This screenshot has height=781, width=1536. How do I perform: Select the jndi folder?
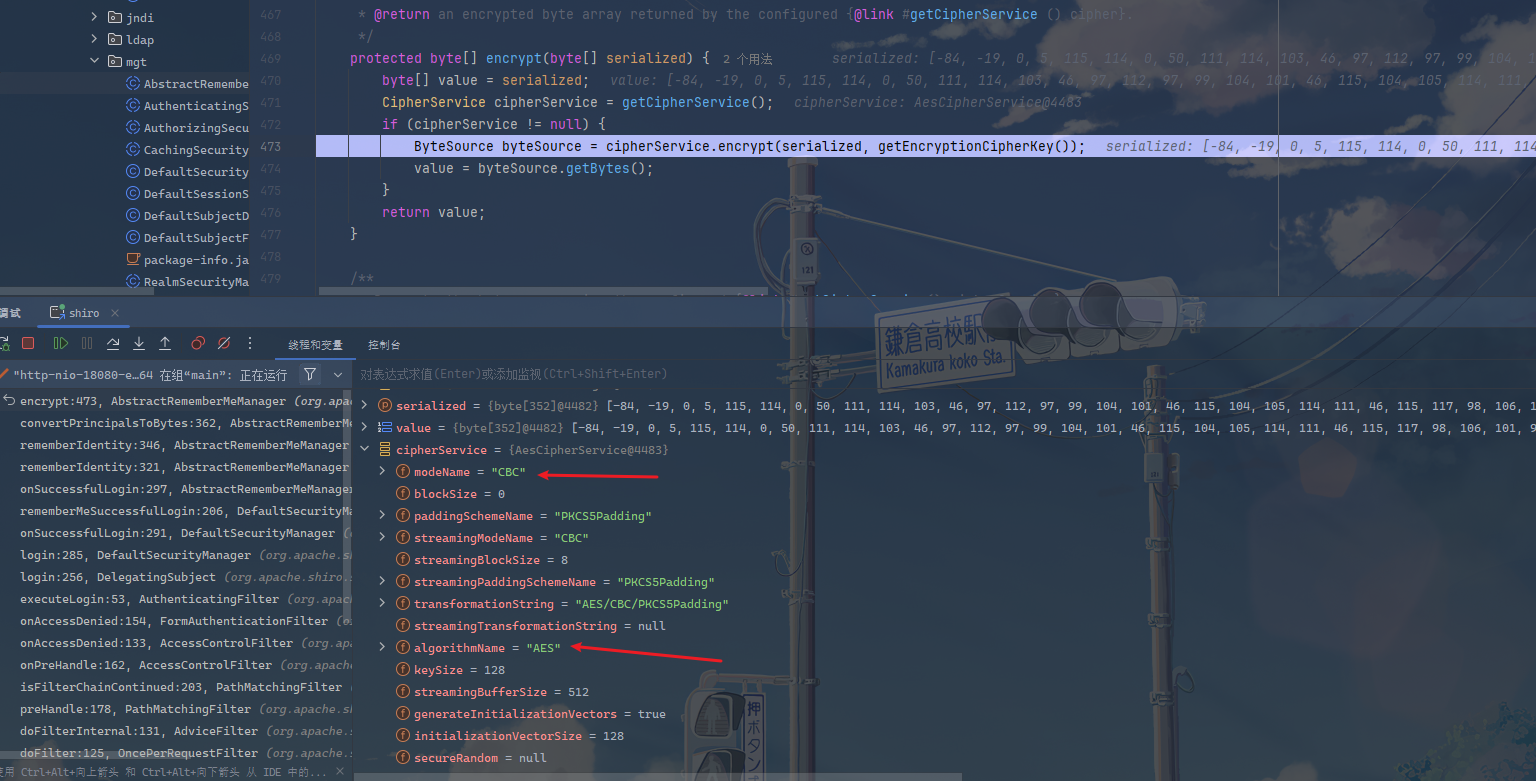[139, 17]
